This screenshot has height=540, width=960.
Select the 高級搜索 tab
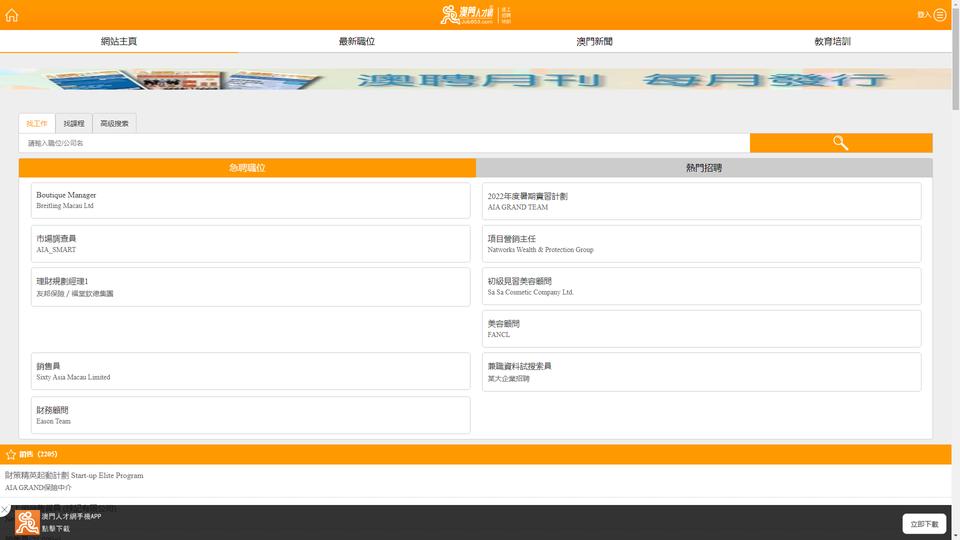(114, 123)
